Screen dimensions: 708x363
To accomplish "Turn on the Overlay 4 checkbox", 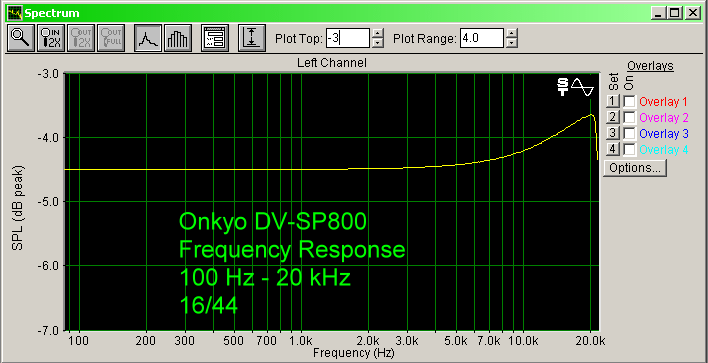I will point(629,149).
